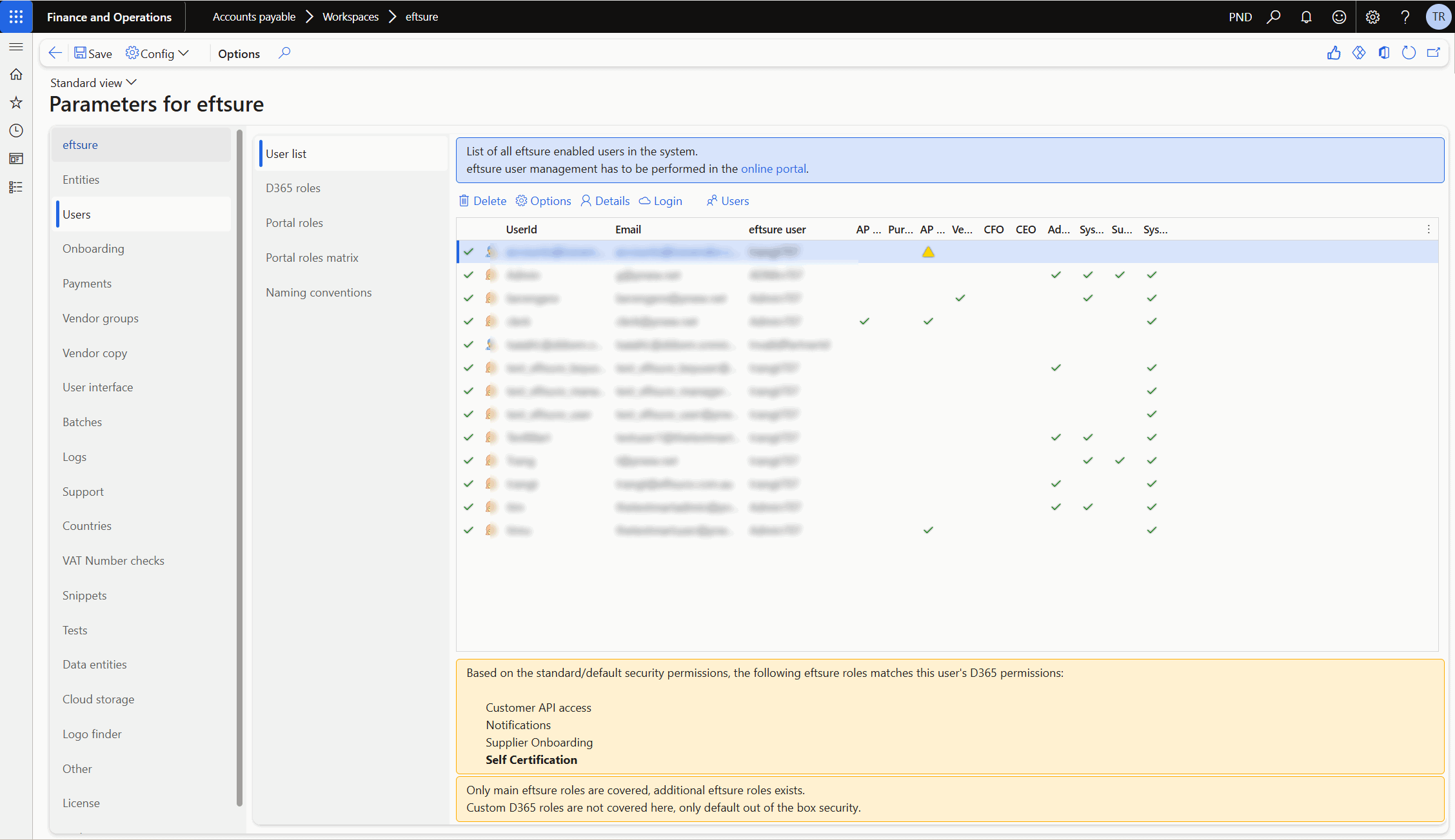
Task: Click the eftsure user column header
Action: (x=777, y=230)
